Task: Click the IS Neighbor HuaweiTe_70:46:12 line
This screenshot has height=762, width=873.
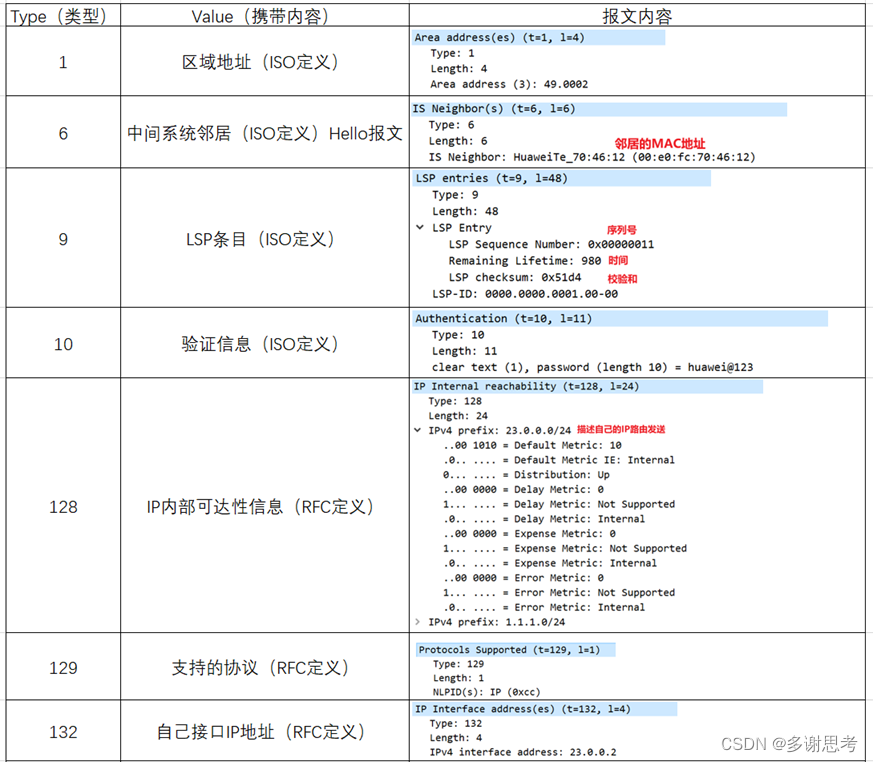Action: [592, 157]
